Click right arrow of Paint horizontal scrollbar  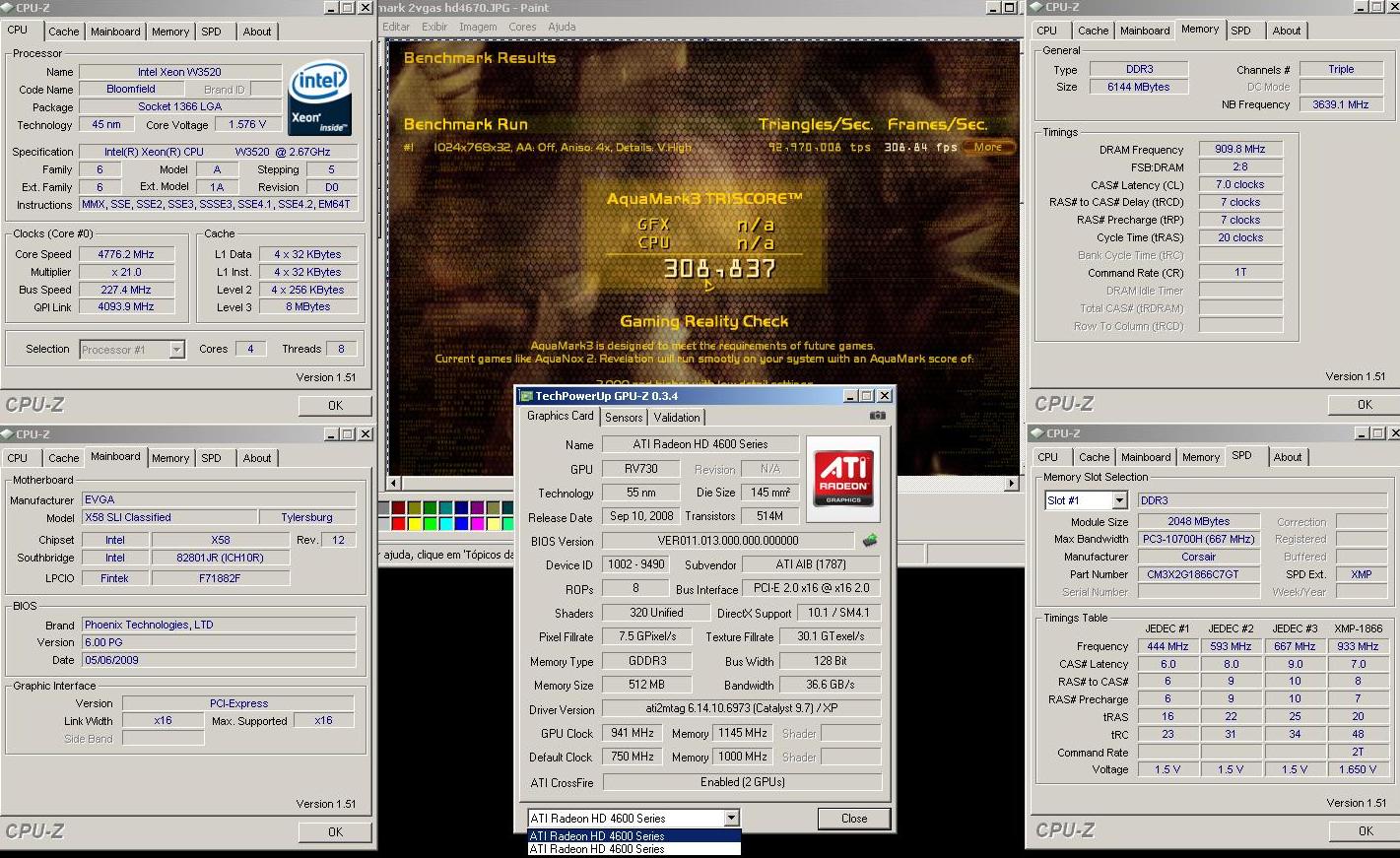(1011, 483)
